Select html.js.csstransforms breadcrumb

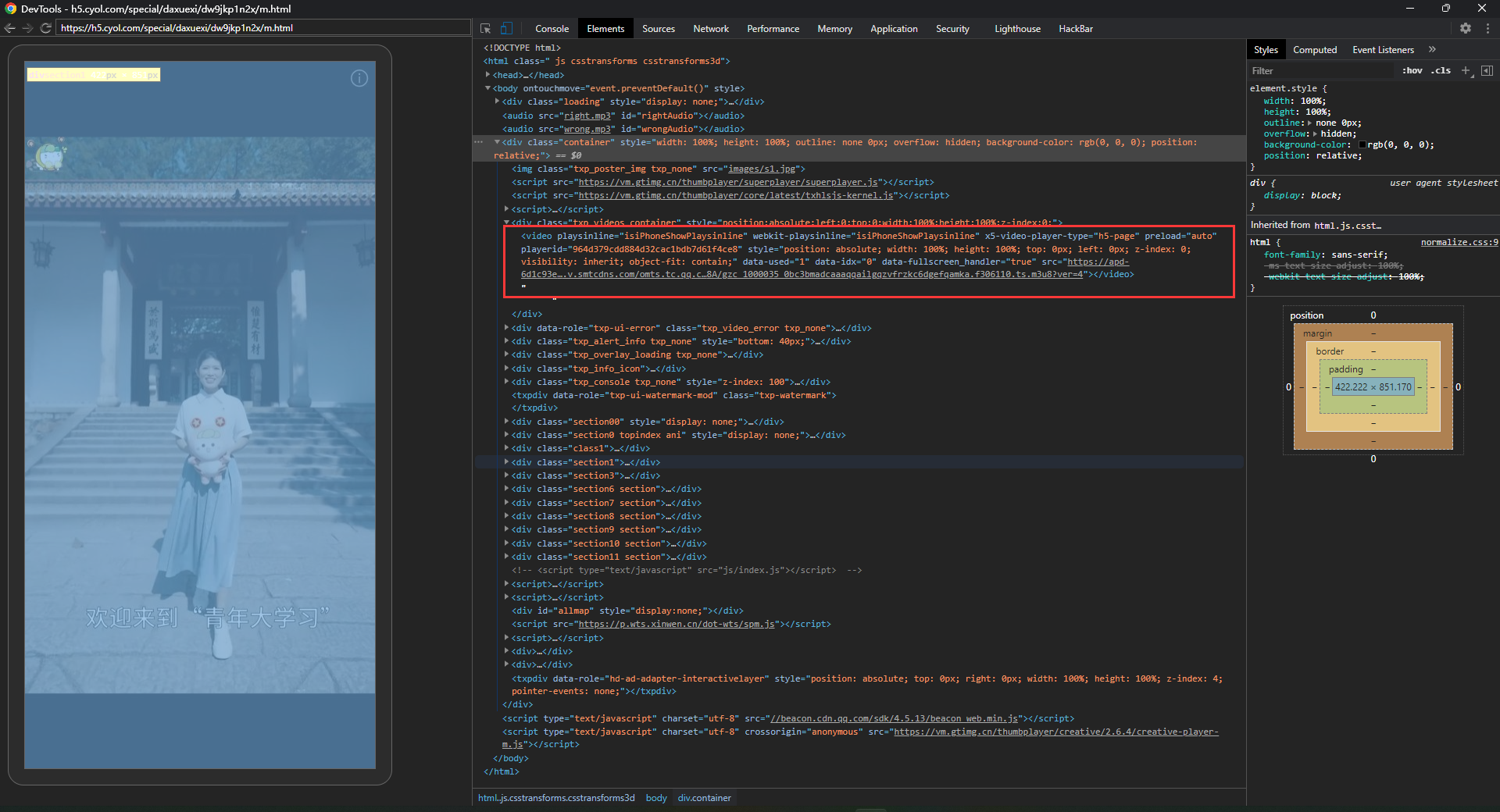pyautogui.click(x=556, y=798)
